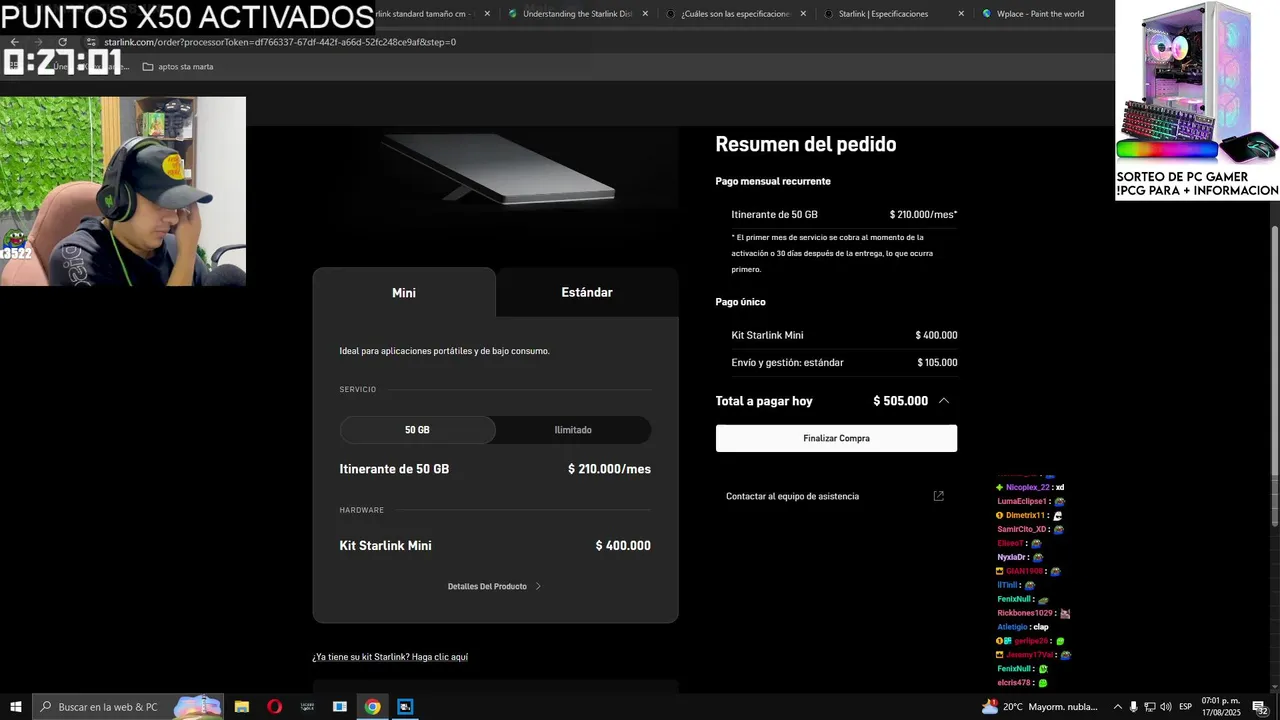This screenshot has width=1280, height=720.
Task: Reload the Starlink order page
Action: coord(62,42)
